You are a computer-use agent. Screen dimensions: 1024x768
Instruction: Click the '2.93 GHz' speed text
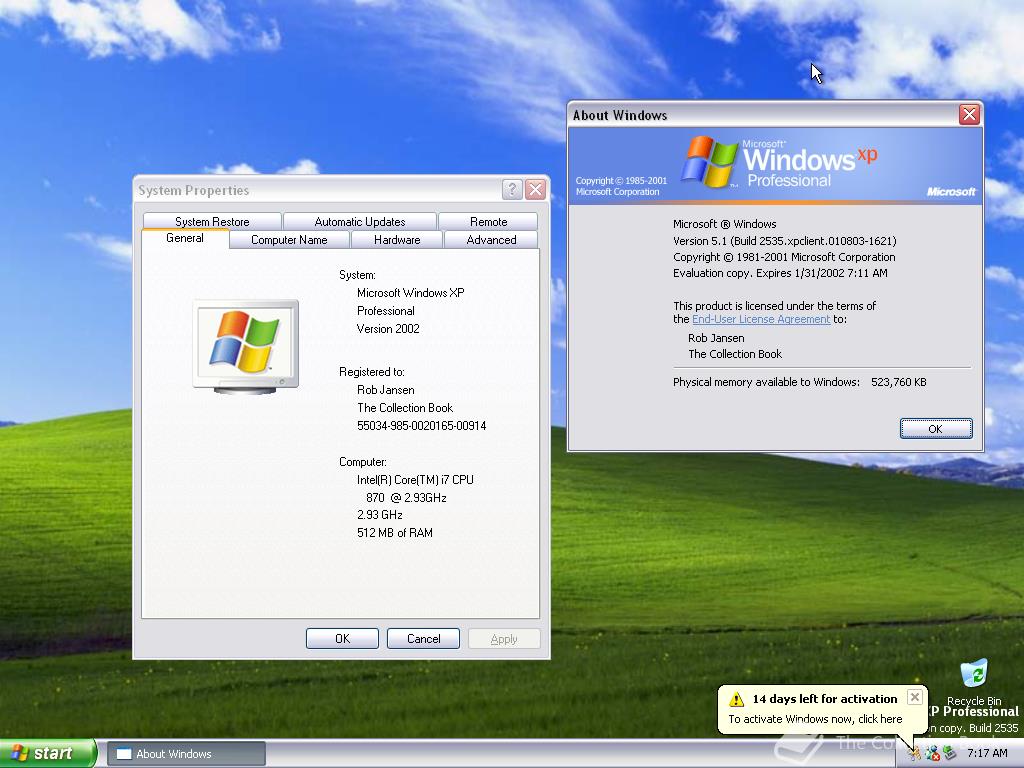(379, 515)
